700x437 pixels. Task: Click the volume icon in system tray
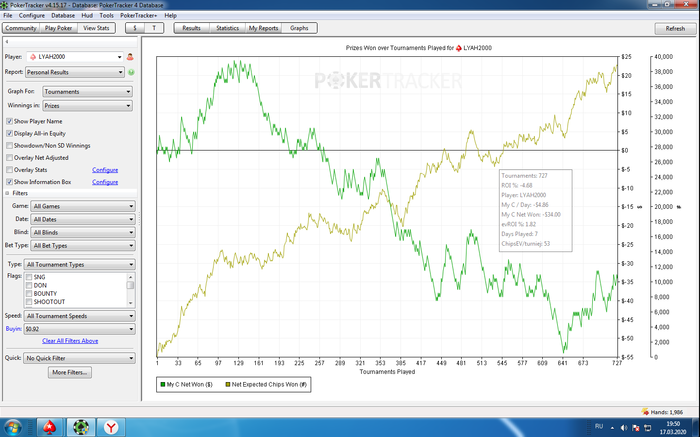coord(624,428)
